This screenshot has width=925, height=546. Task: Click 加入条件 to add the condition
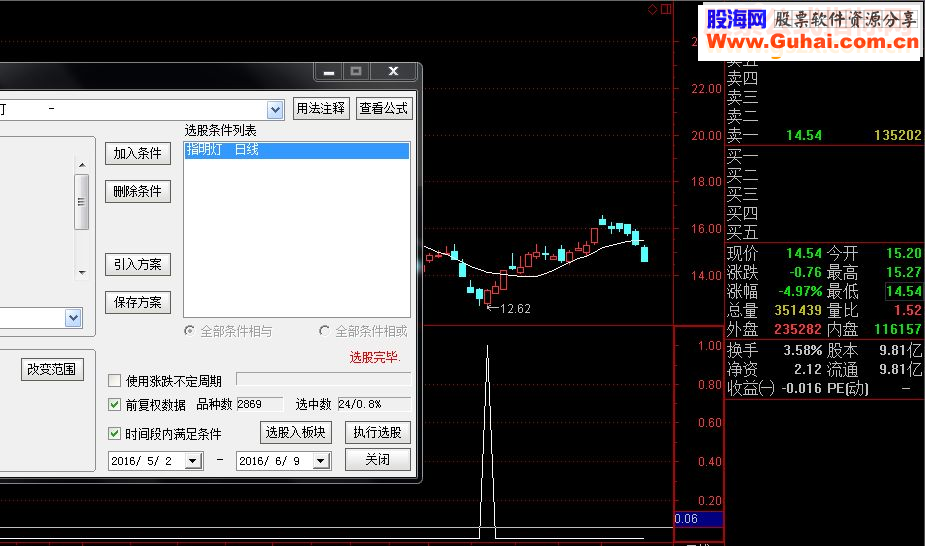coord(137,153)
